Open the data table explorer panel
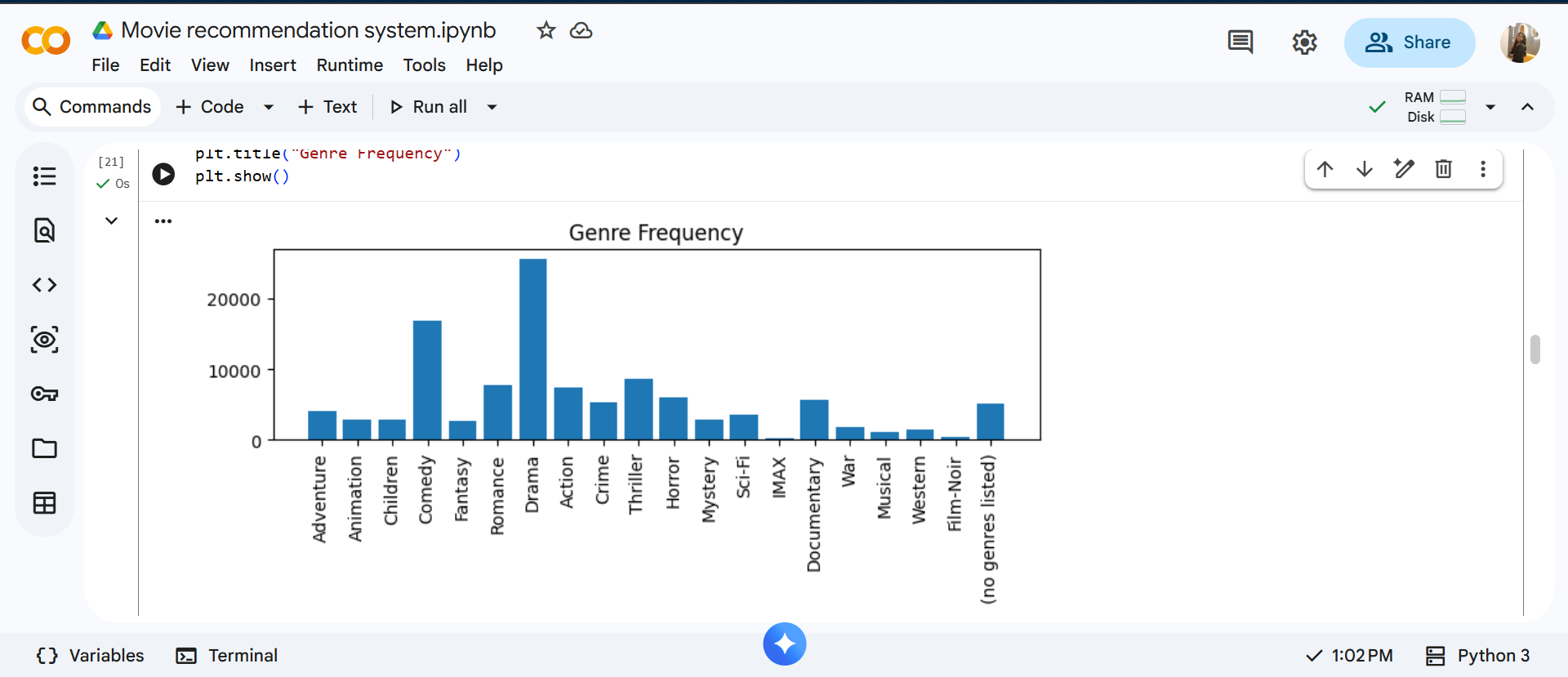The height and width of the screenshot is (677, 1568). pos(44,503)
